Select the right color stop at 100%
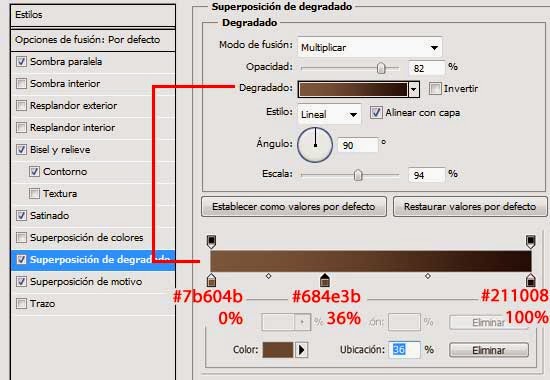 click(530, 280)
